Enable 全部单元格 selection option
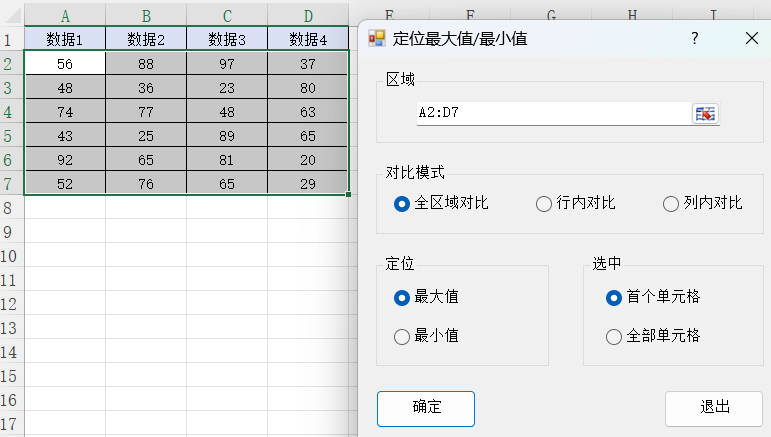 coord(614,337)
